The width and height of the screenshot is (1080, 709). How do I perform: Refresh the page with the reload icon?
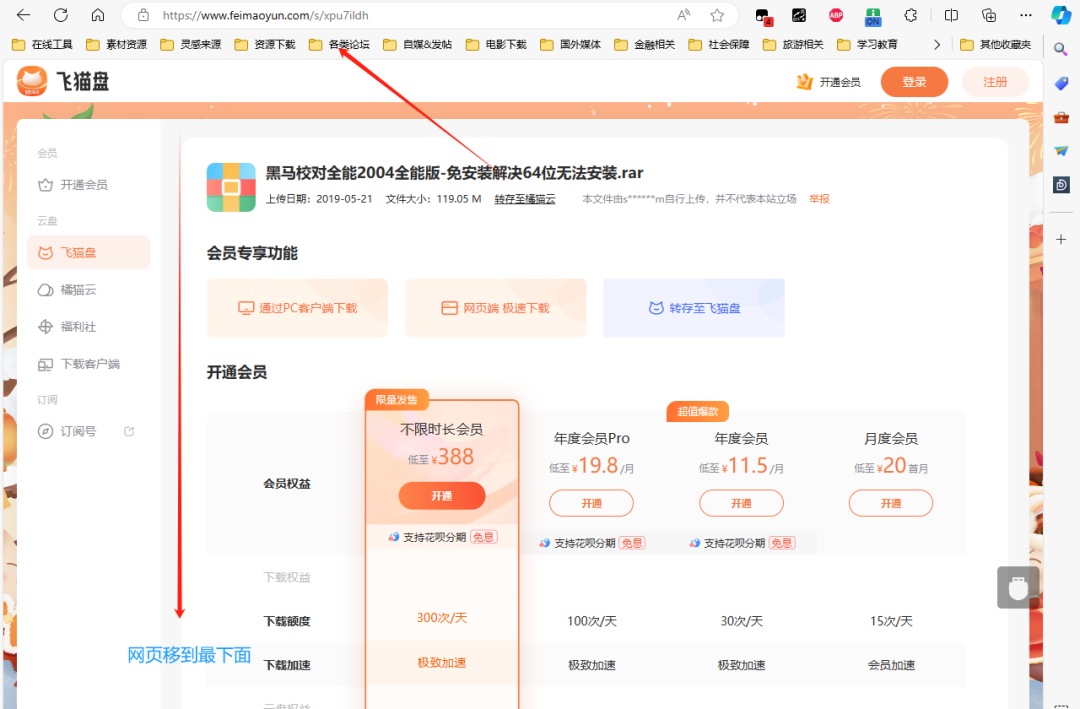point(61,14)
